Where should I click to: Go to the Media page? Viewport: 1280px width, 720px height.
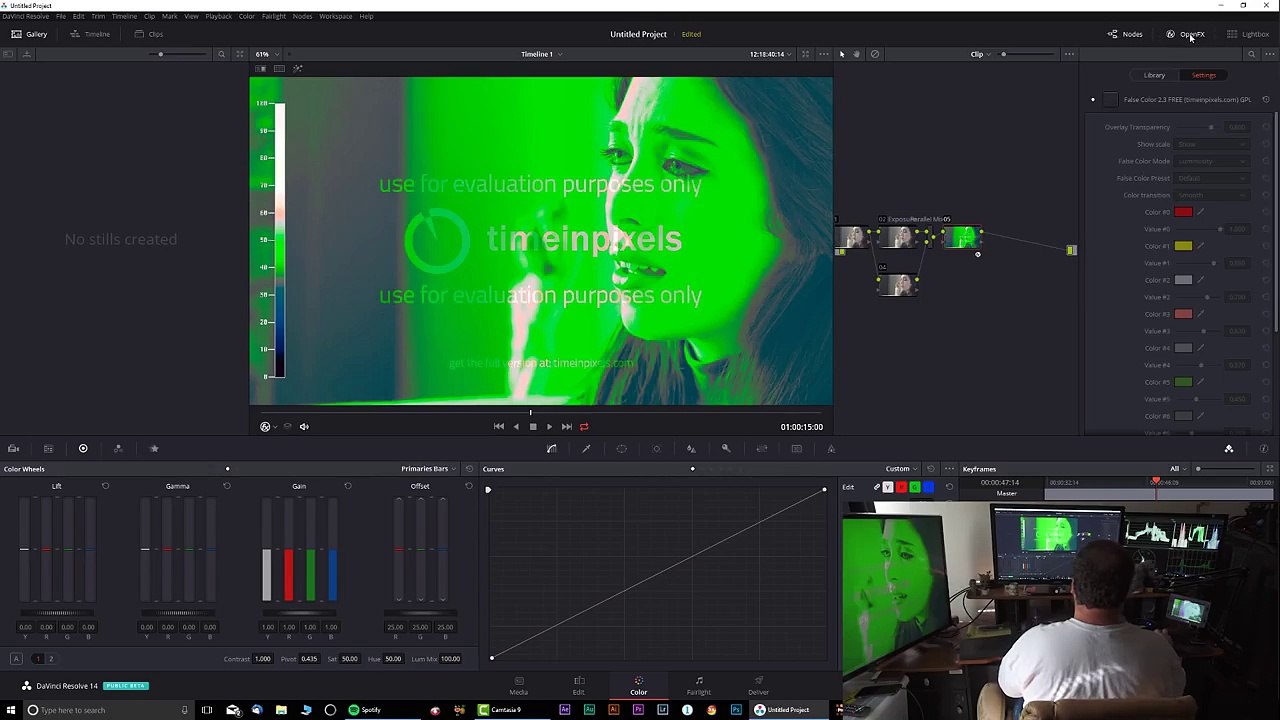pos(518,685)
